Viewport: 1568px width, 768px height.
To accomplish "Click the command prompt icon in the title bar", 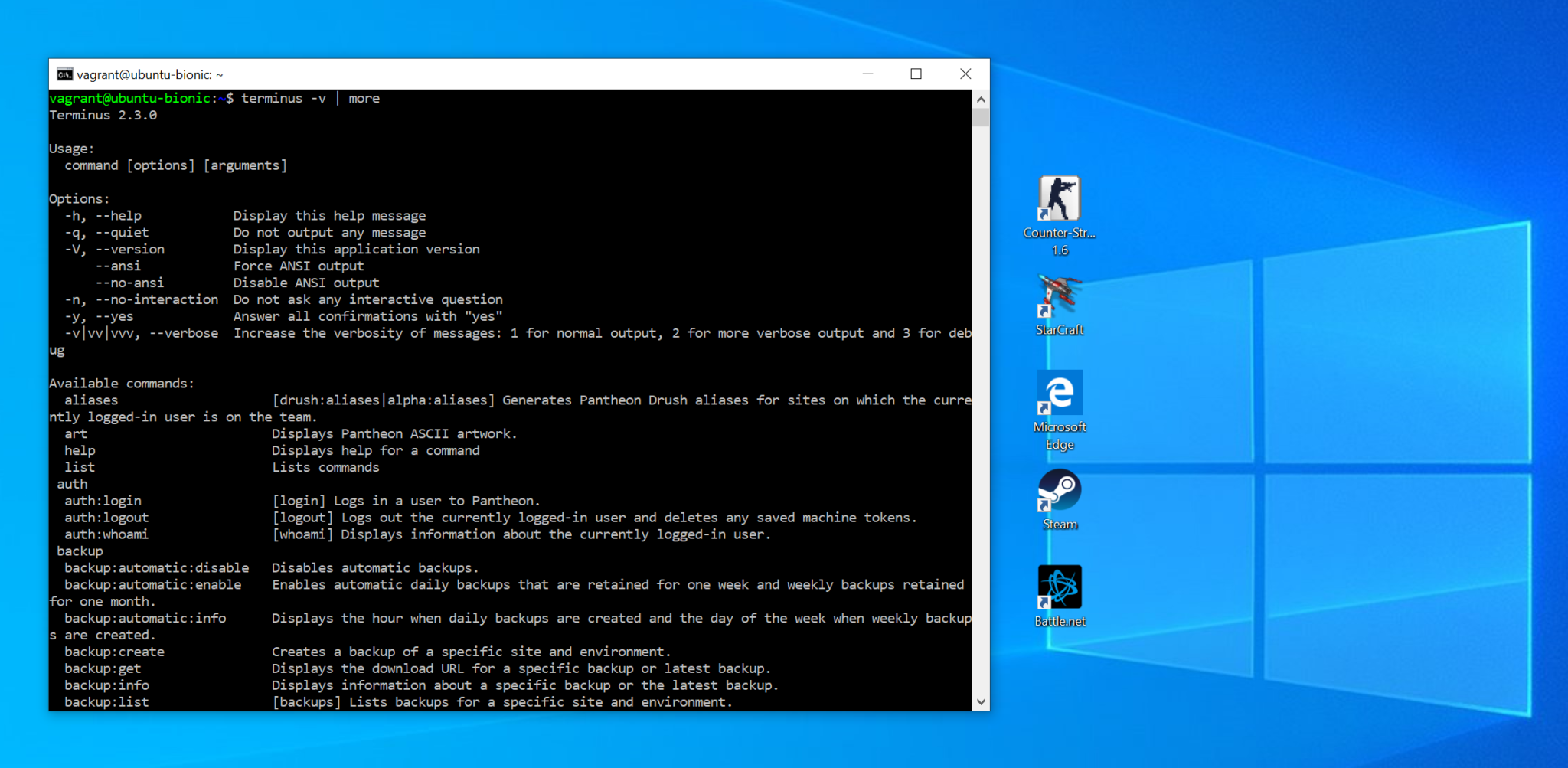I will [x=64, y=74].
